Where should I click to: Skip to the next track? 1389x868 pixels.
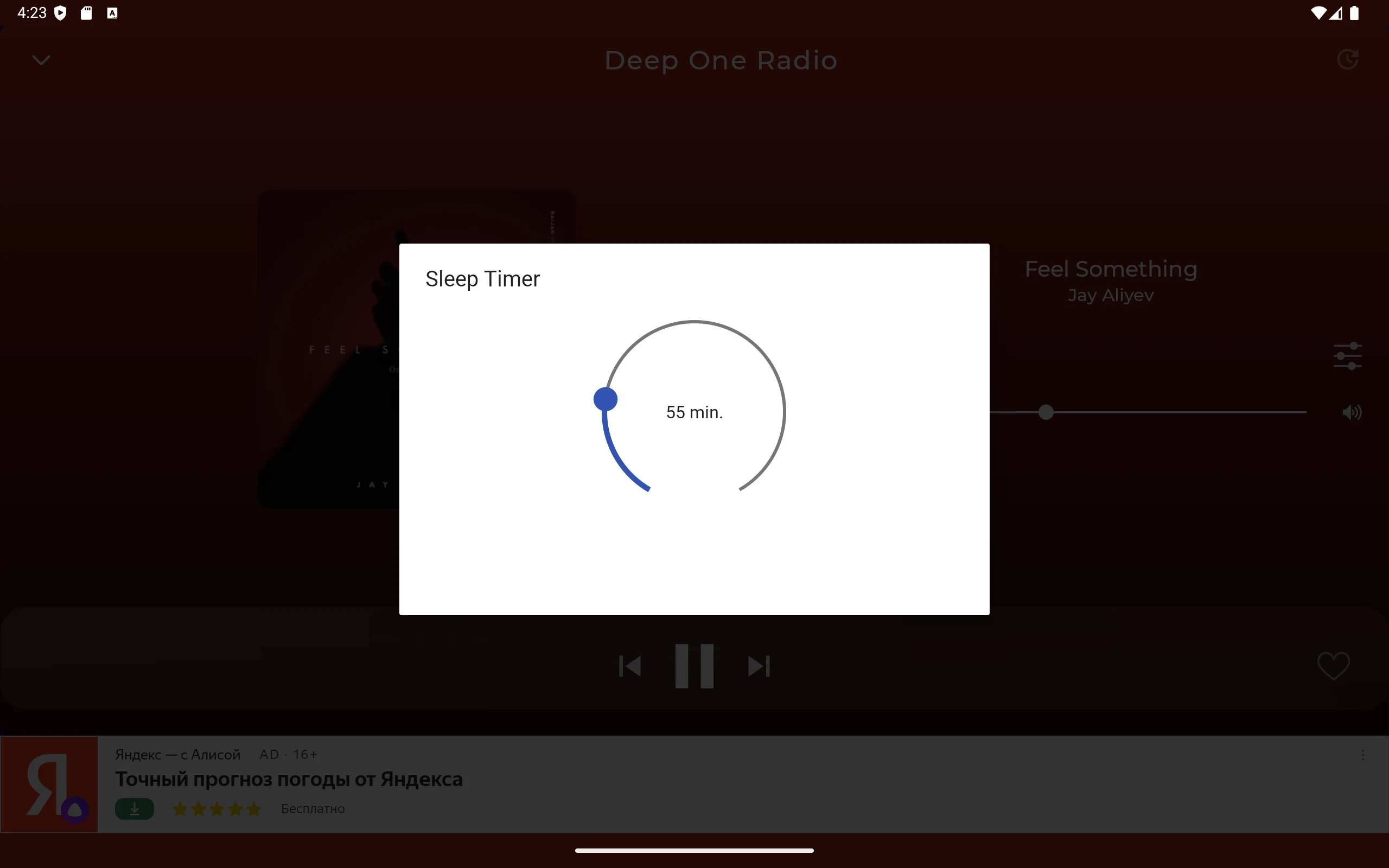[x=759, y=667]
